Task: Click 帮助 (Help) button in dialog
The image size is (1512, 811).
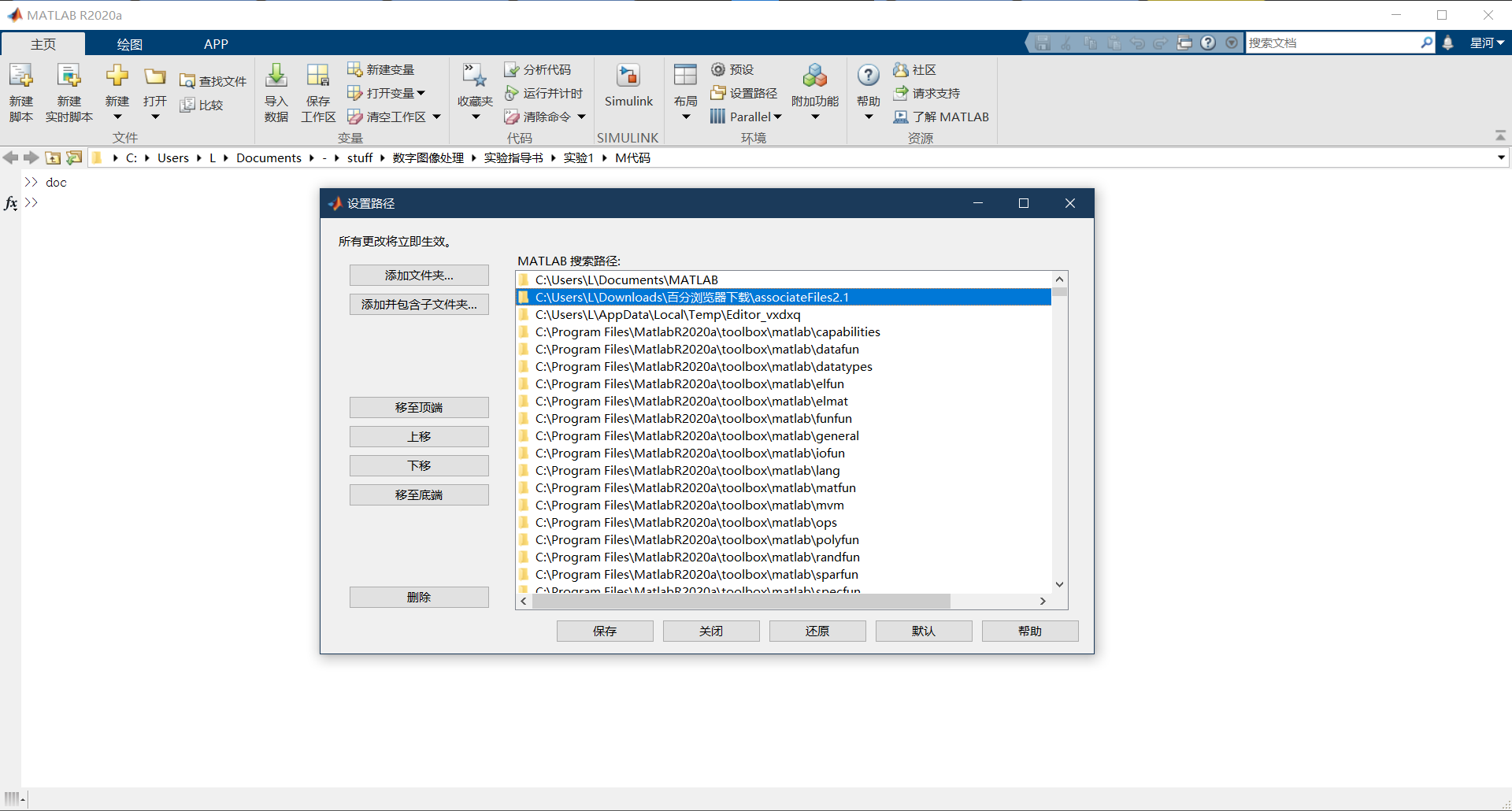Action: (1030, 631)
